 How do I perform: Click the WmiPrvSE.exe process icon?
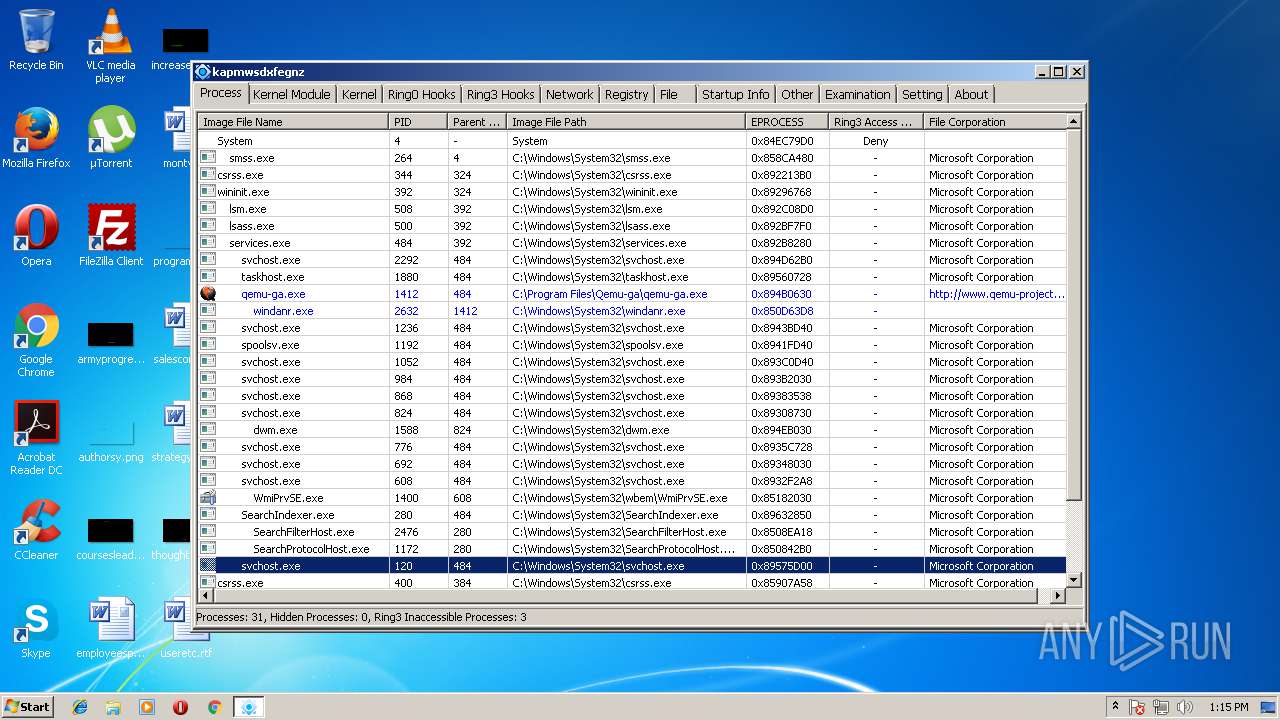tap(208, 498)
